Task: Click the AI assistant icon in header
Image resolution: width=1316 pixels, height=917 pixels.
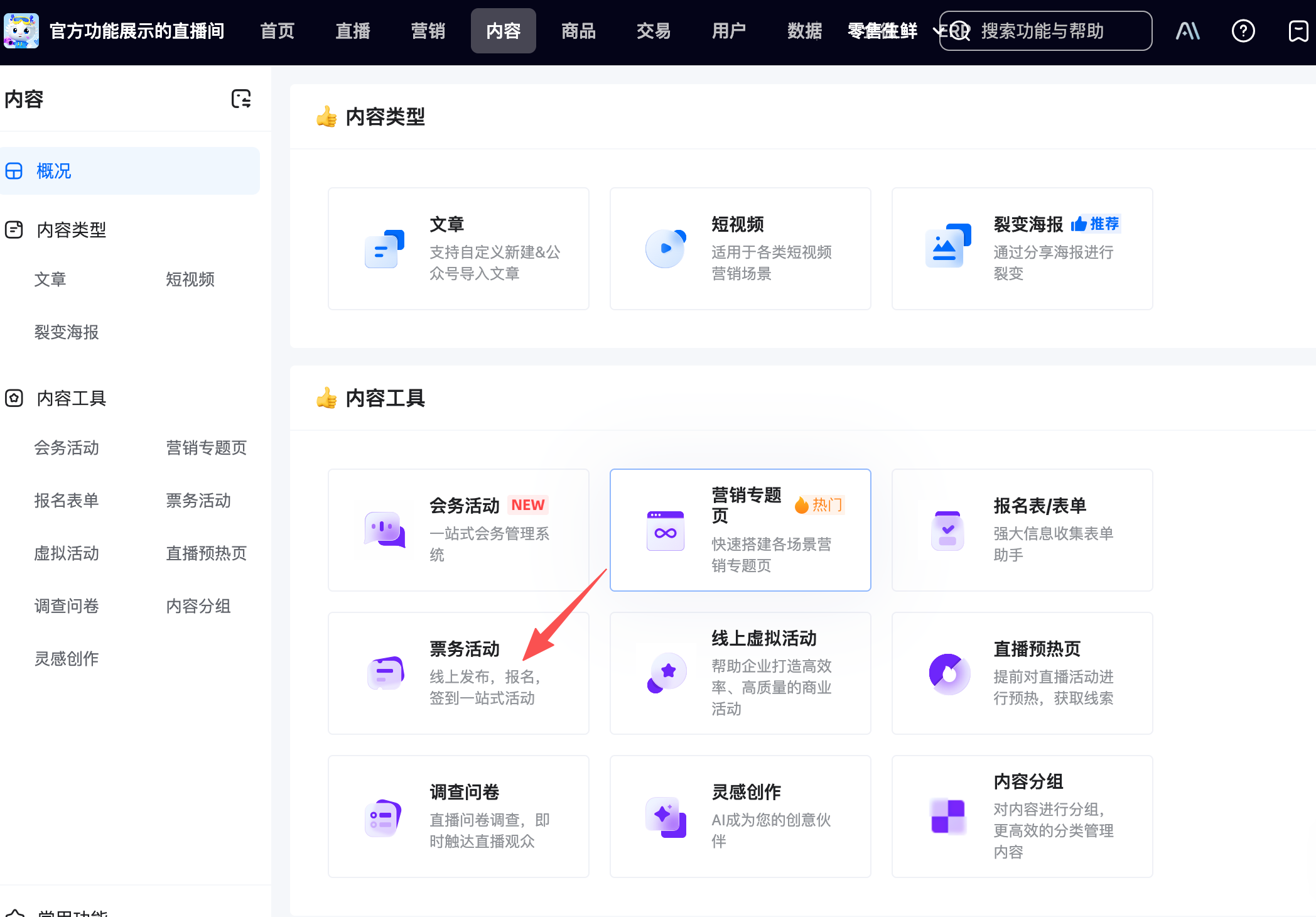Action: tap(1187, 31)
